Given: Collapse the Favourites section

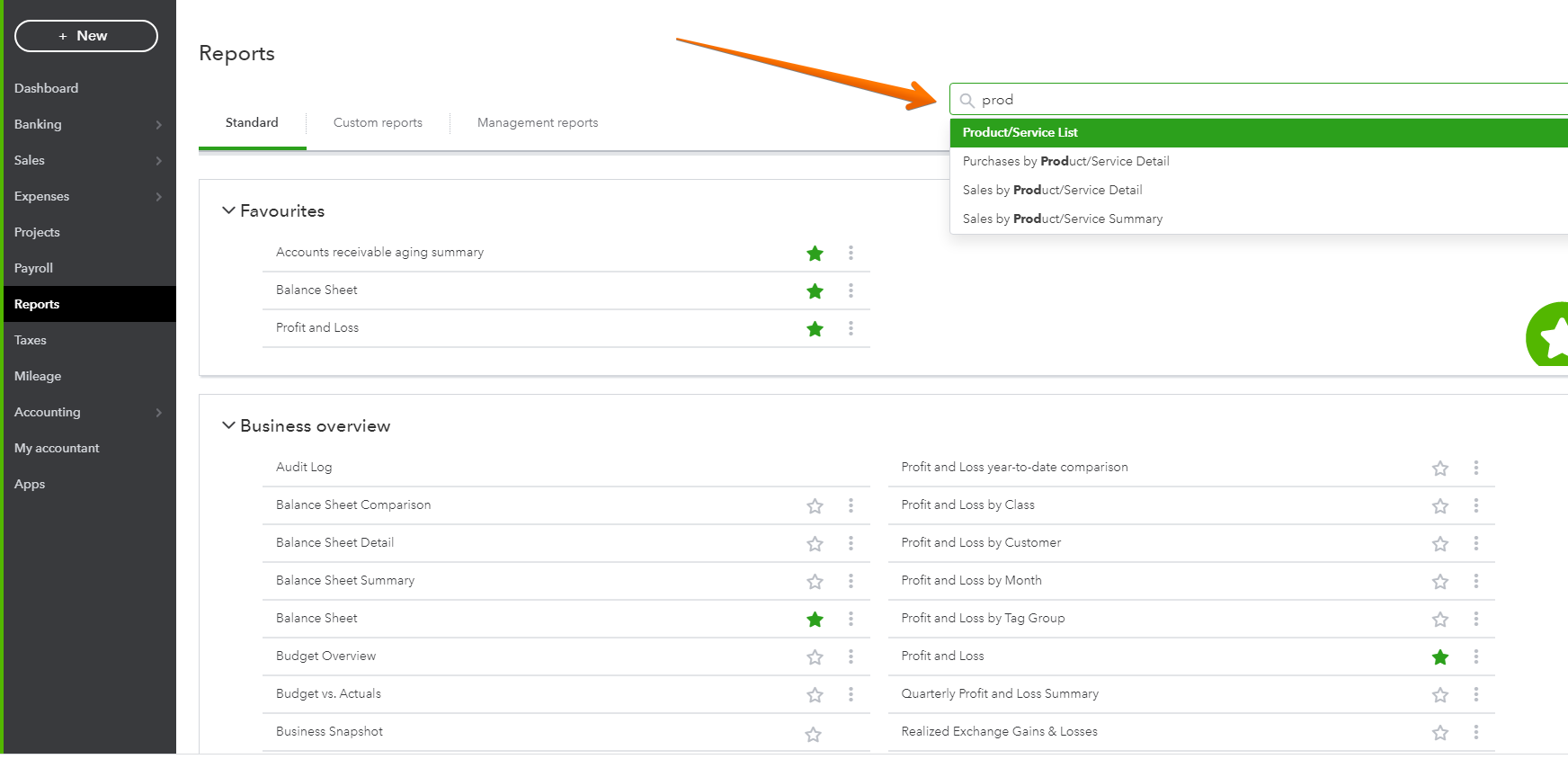Looking at the screenshot, I should pos(228,210).
